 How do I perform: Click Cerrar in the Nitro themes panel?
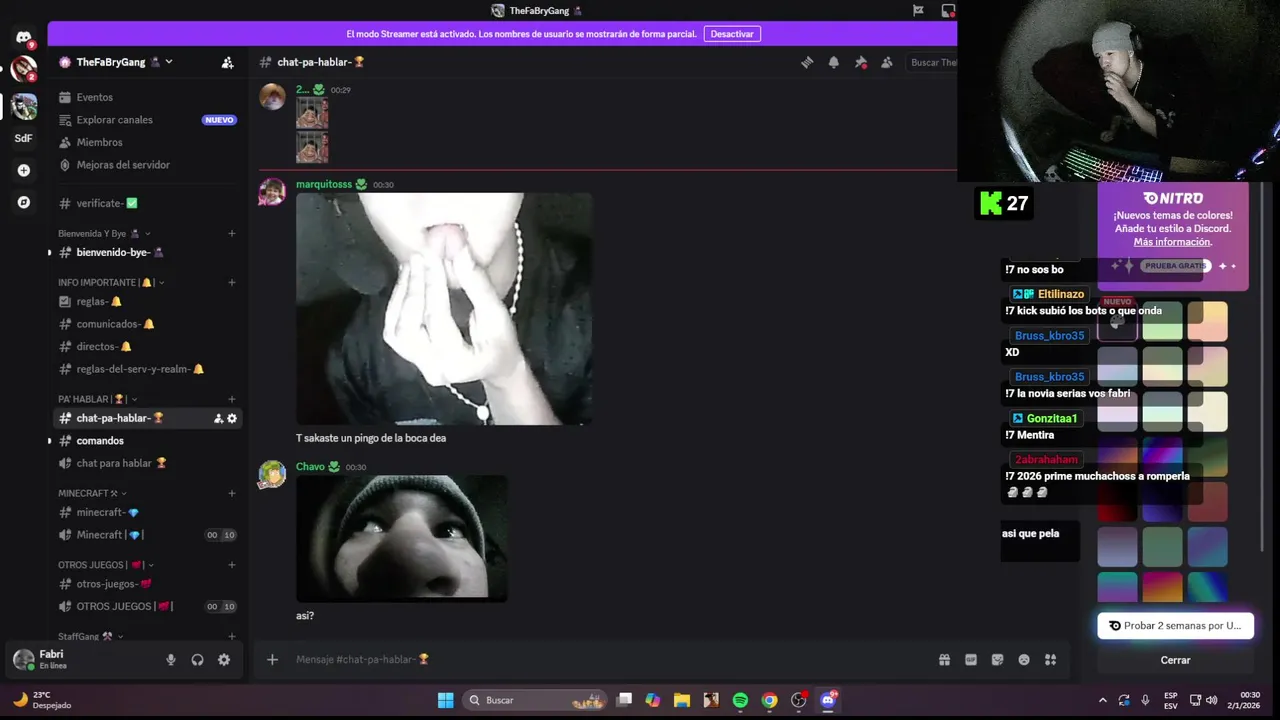tap(1175, 660)
